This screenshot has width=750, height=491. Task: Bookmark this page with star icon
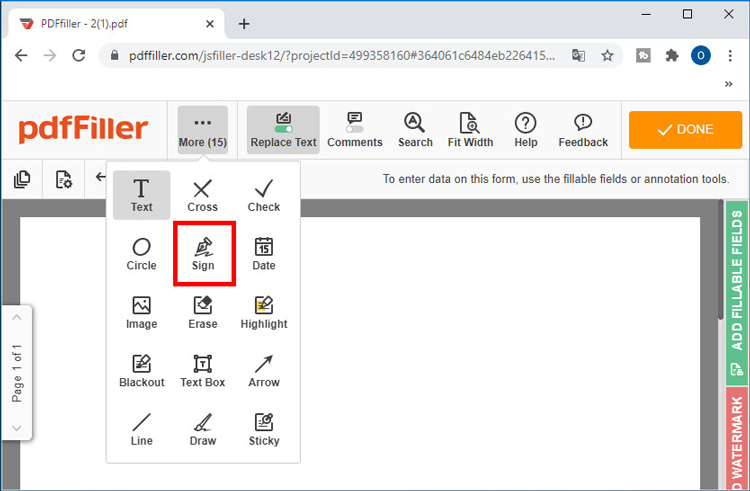pyautogui.click(x=607, y=56)
